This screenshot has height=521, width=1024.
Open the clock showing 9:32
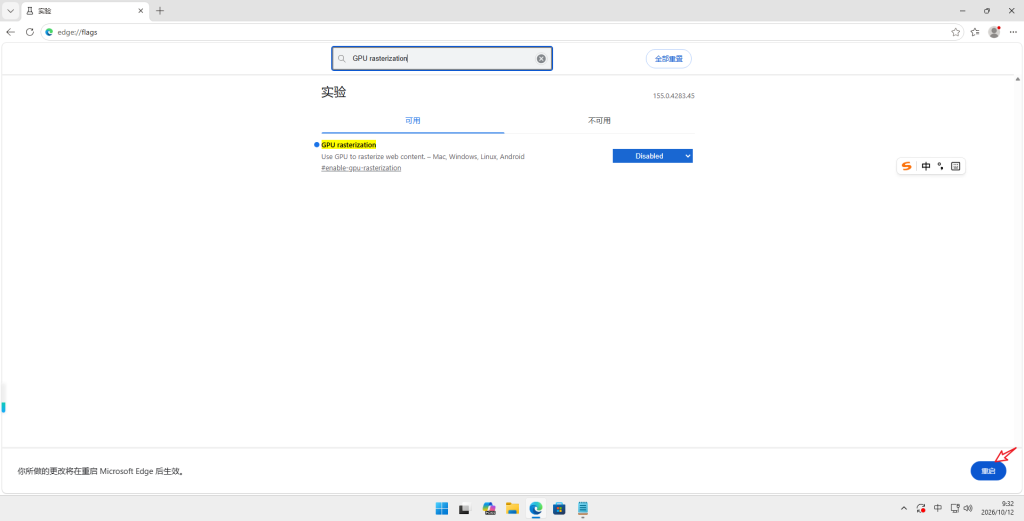(x=998, y=508)
